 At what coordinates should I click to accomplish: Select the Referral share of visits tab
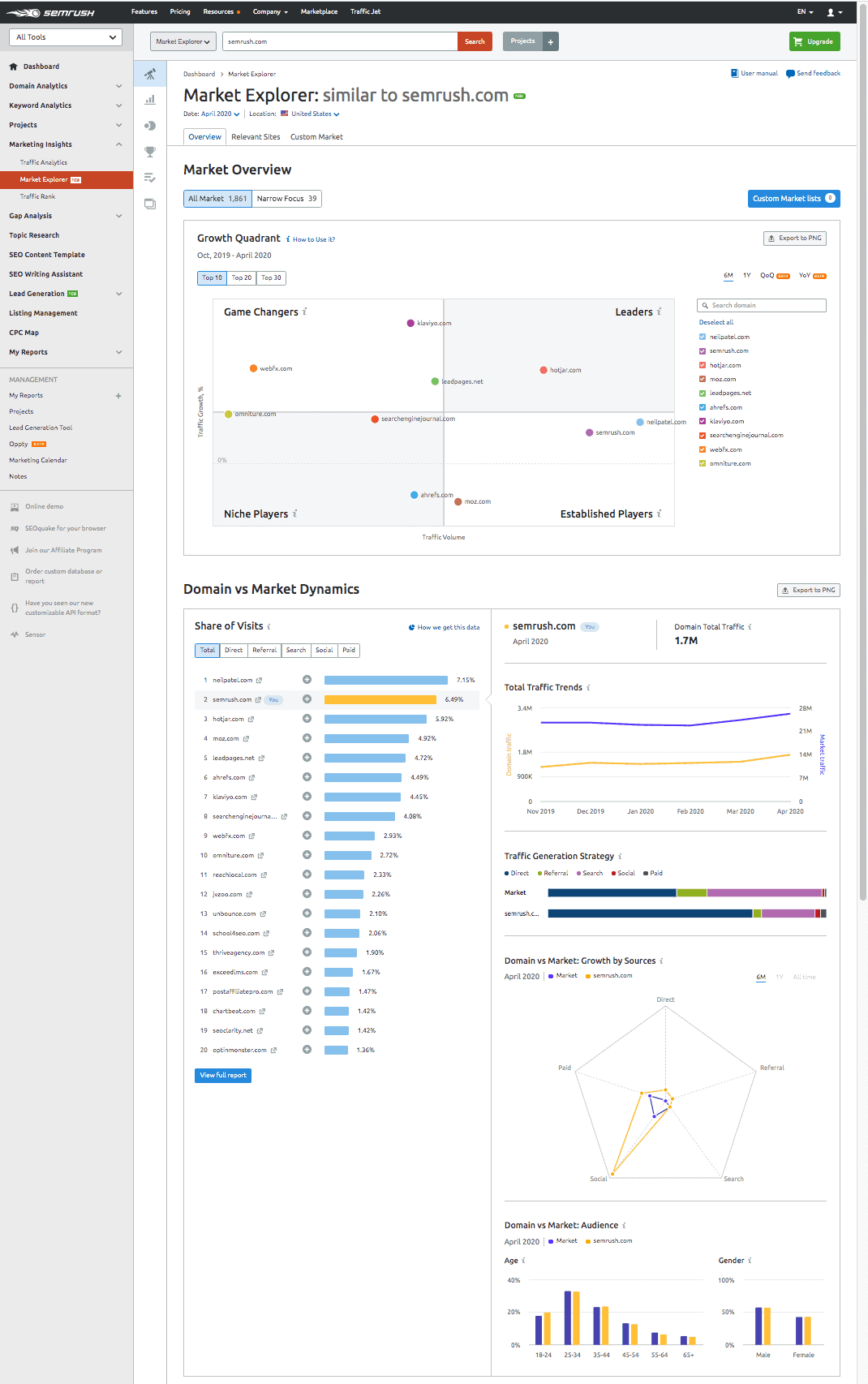coord(264,650)
